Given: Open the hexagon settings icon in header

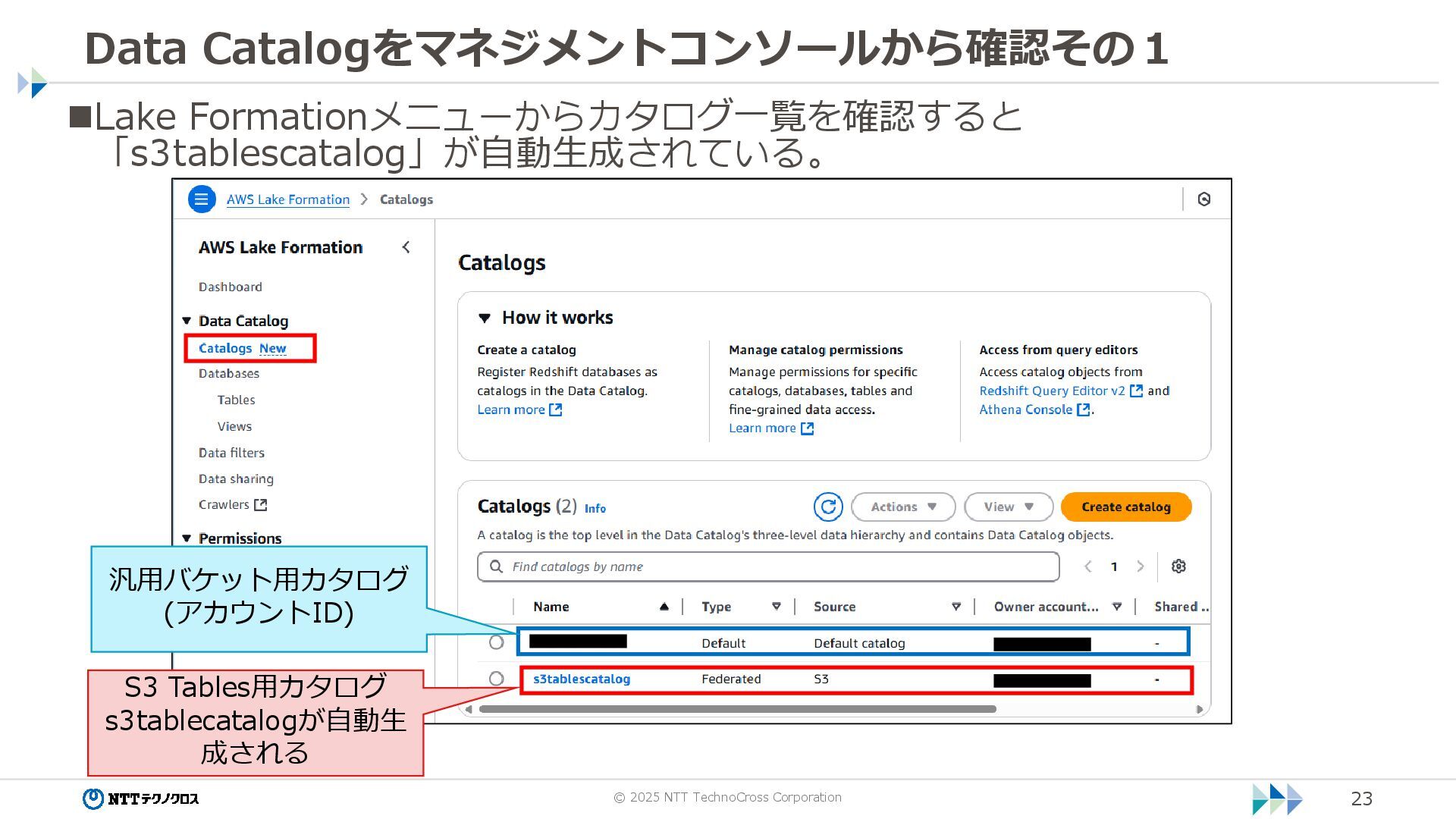Looking at the screenshot, I should coord(1204,199).
